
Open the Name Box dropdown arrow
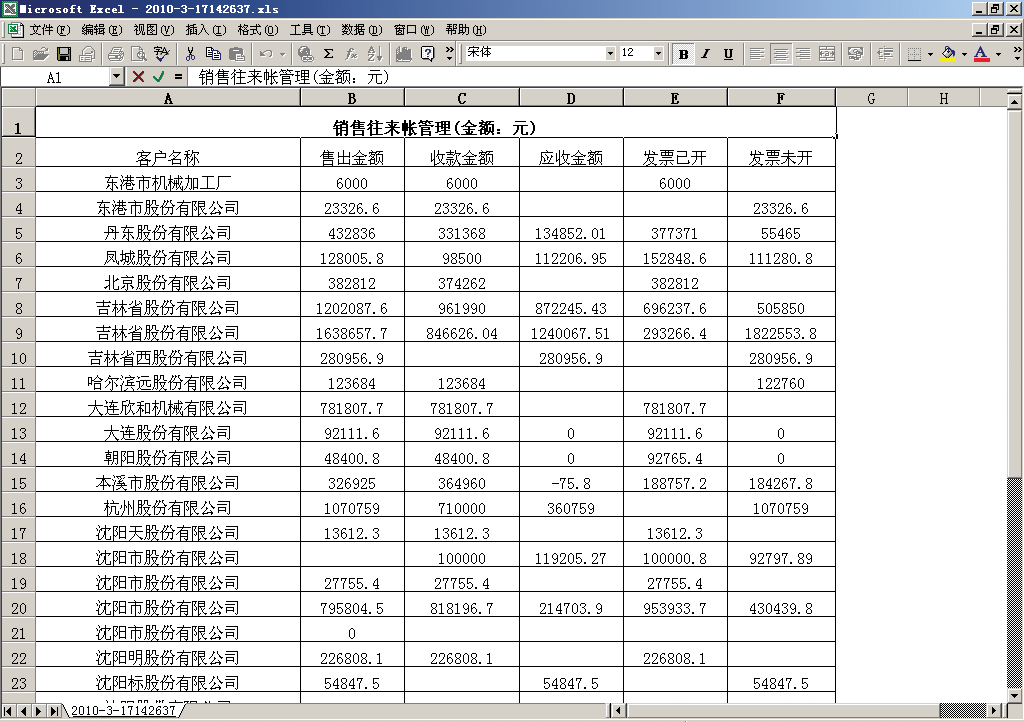tap(116, 77)
